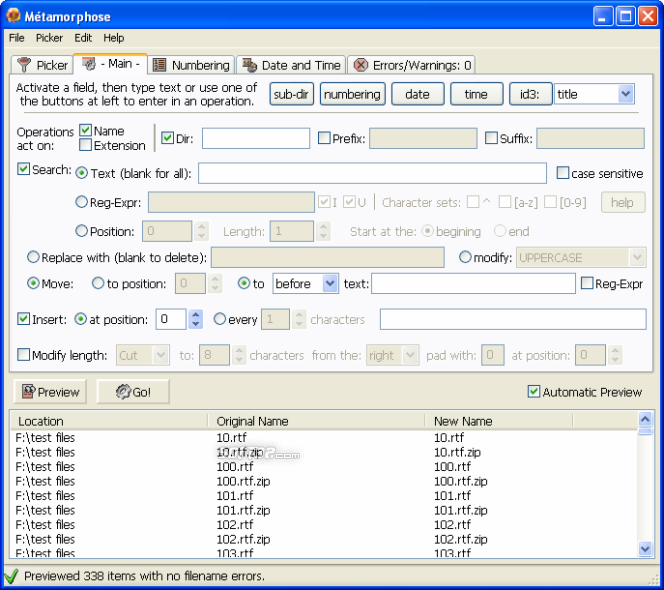The image size is (664, 590).
Task: Select original name 102.rtf.zip row
Action: click(243, 539)
